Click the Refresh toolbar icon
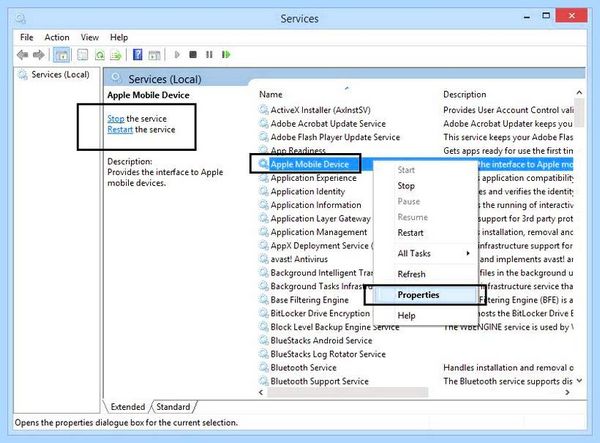Viewport: 600px width, 443px height. click(x=99, y=55)
